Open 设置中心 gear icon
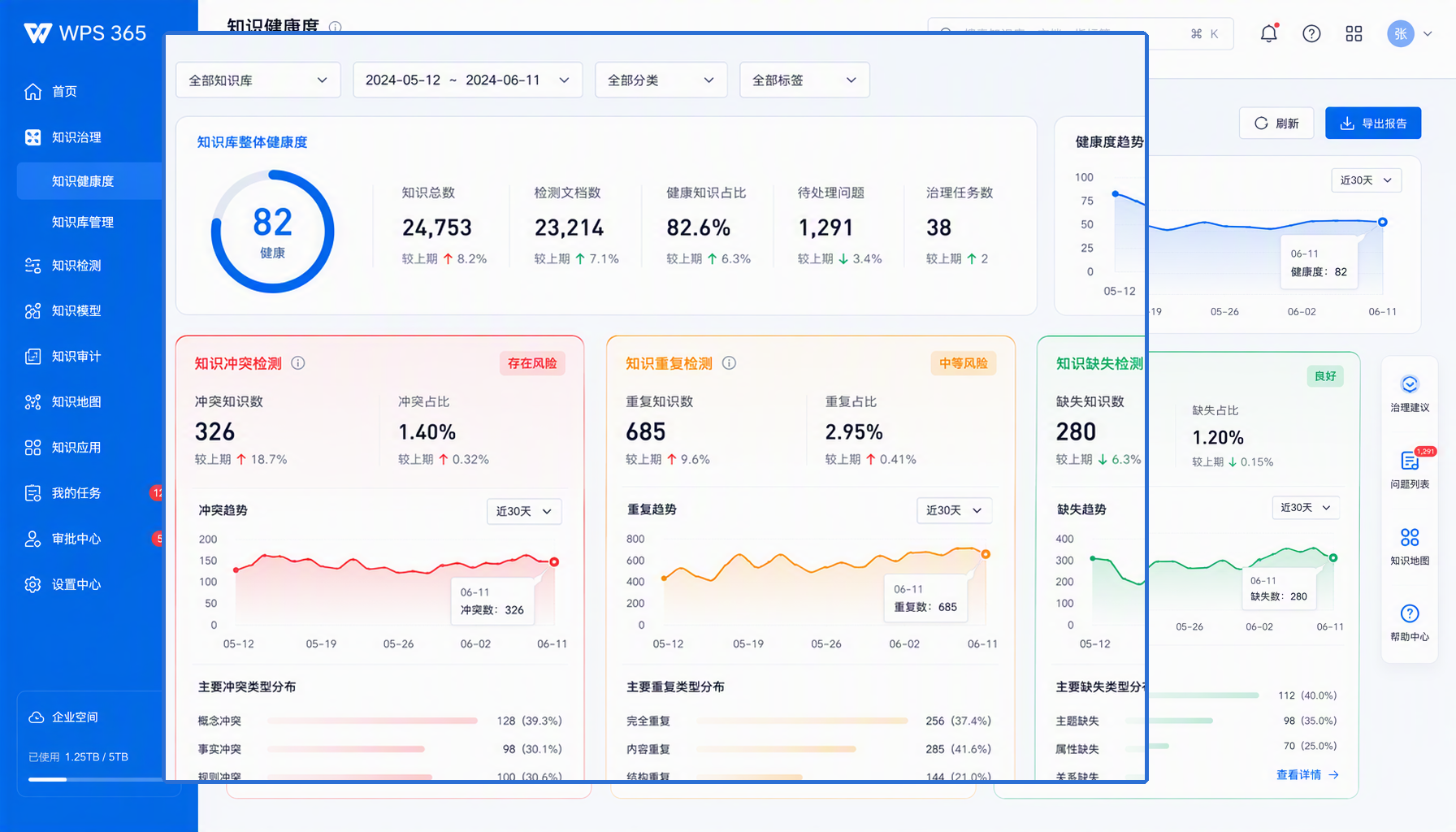The width and height of the screenshot is (1456, 832). click(32, 584)
